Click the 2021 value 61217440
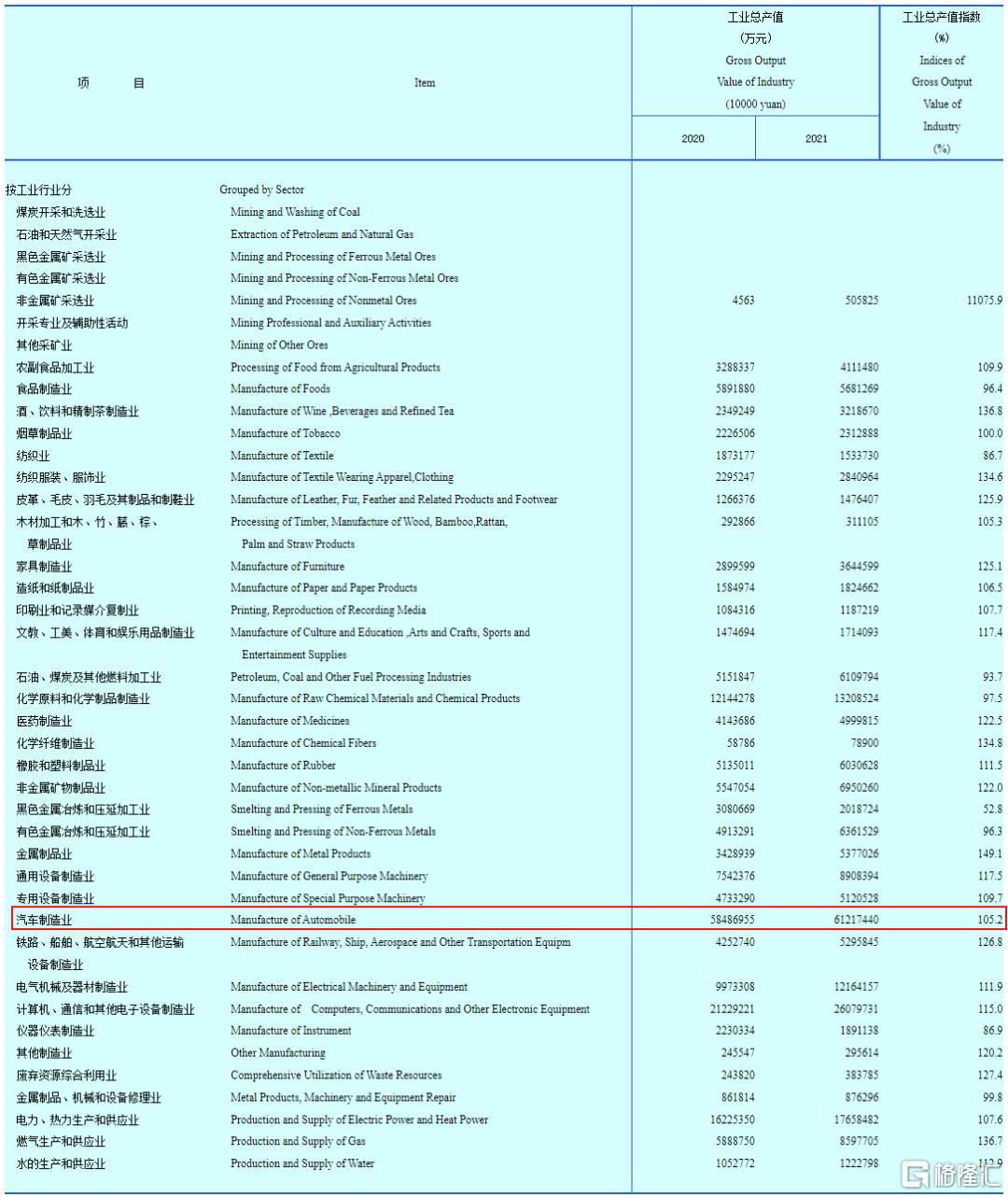Image resolution: width=1008 pixels, height=1197 pixels. pos(856,920)
